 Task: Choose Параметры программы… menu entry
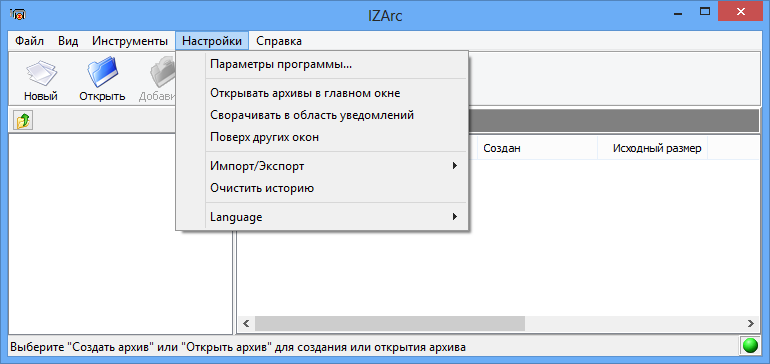[321, 64]
